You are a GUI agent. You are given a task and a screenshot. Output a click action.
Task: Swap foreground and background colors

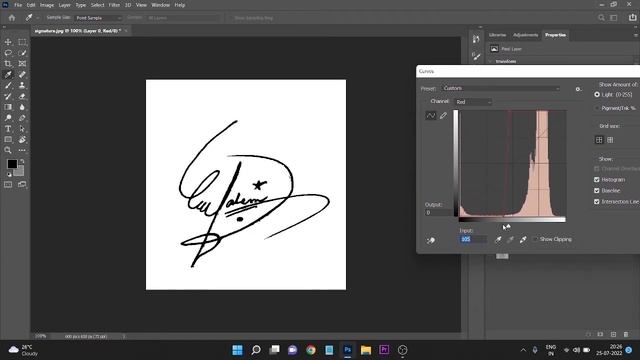[22, 161]
